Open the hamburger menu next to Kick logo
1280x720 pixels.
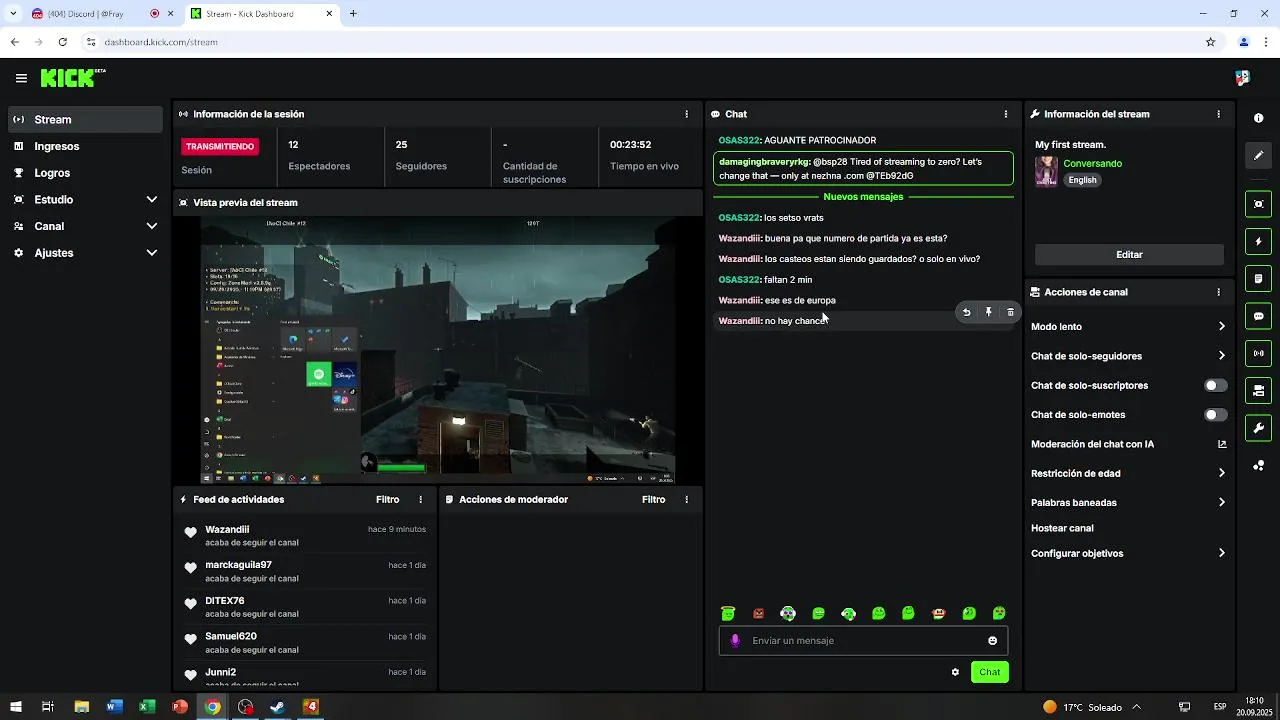click(x=21, y=78)
